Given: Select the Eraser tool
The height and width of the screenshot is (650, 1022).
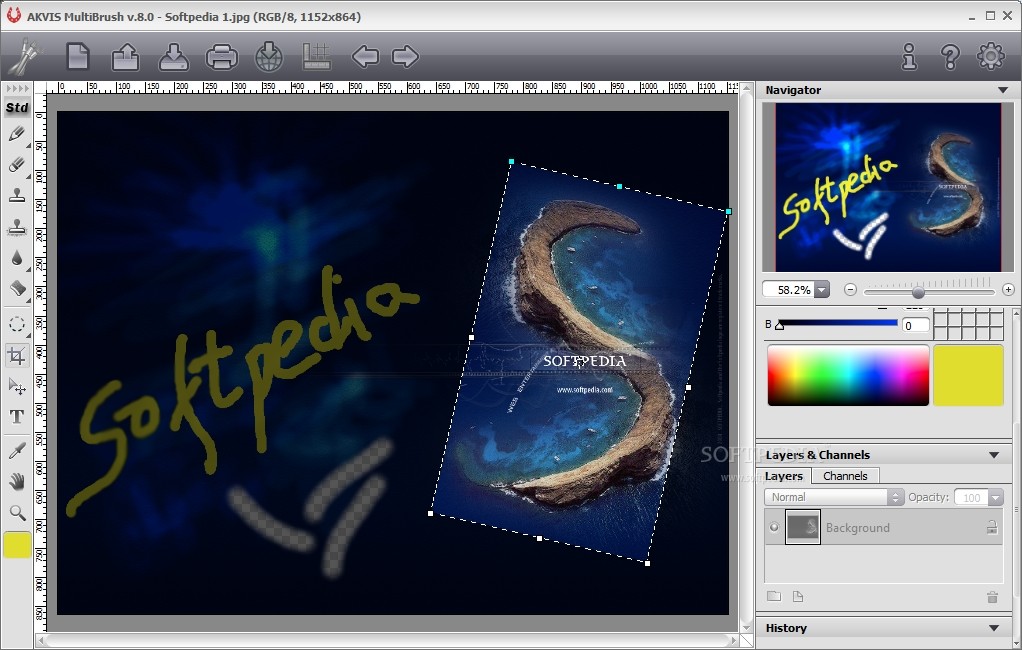Looking at the screenshot, I should point(17,164).
